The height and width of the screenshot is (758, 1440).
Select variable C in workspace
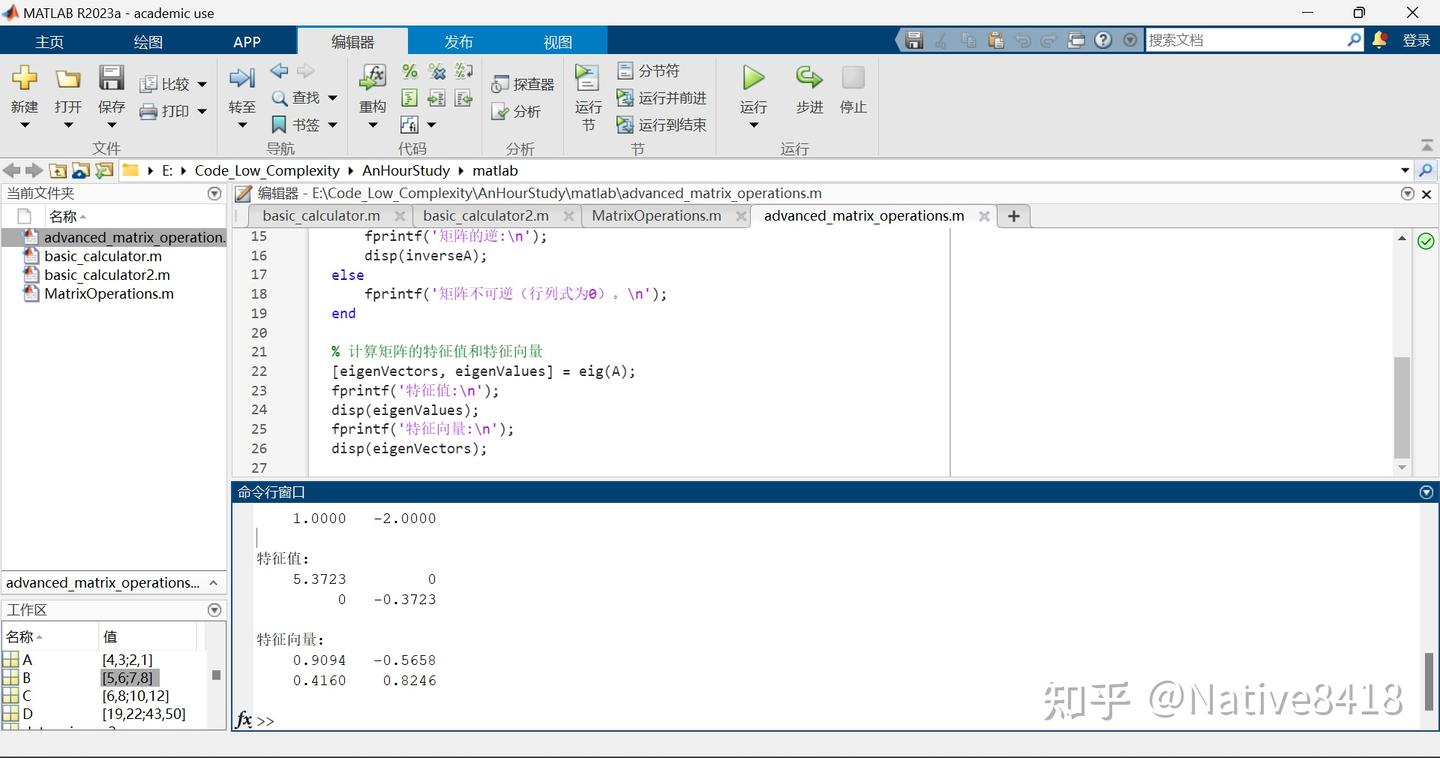[27, 696]
